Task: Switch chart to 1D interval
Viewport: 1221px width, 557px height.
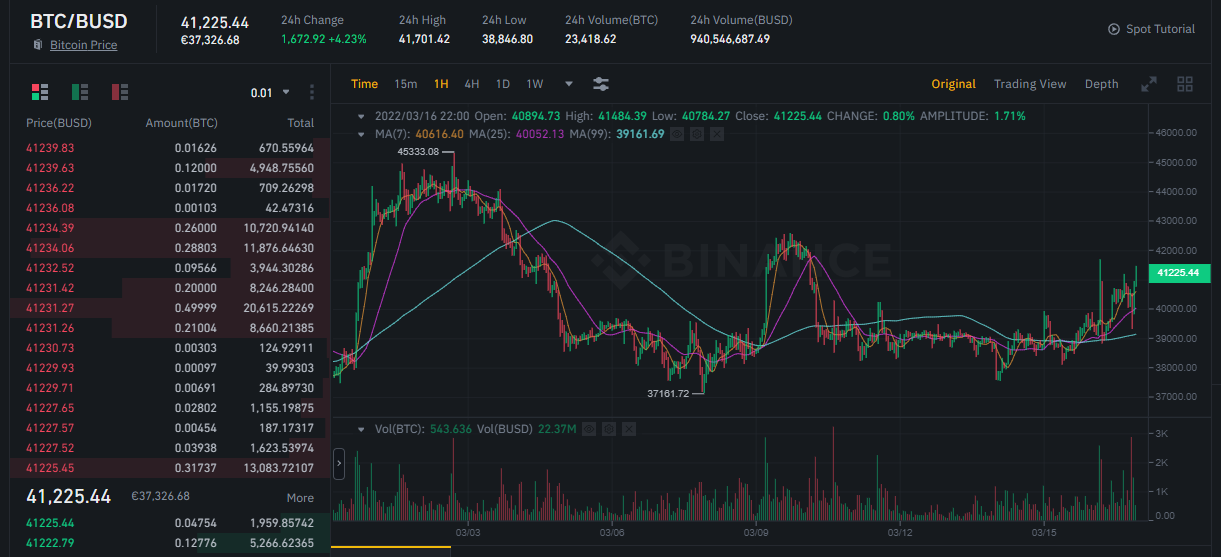Action: coord(503,84)
